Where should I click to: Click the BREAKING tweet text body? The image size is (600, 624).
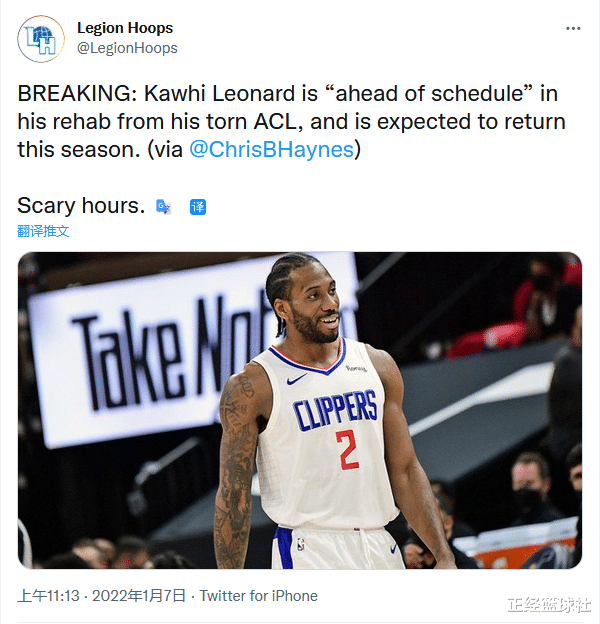[x=290, y=122]
